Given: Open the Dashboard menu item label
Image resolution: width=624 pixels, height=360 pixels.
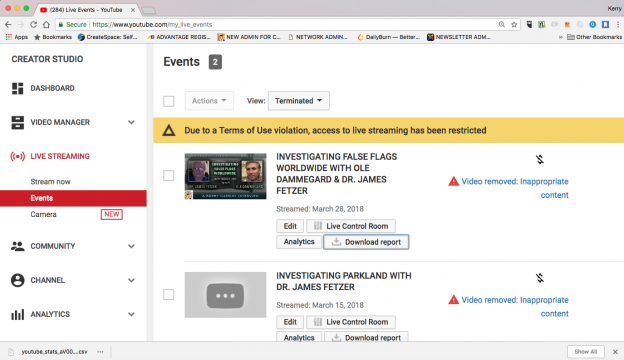Looking at the screenshot, I should [x=53, y=88].
